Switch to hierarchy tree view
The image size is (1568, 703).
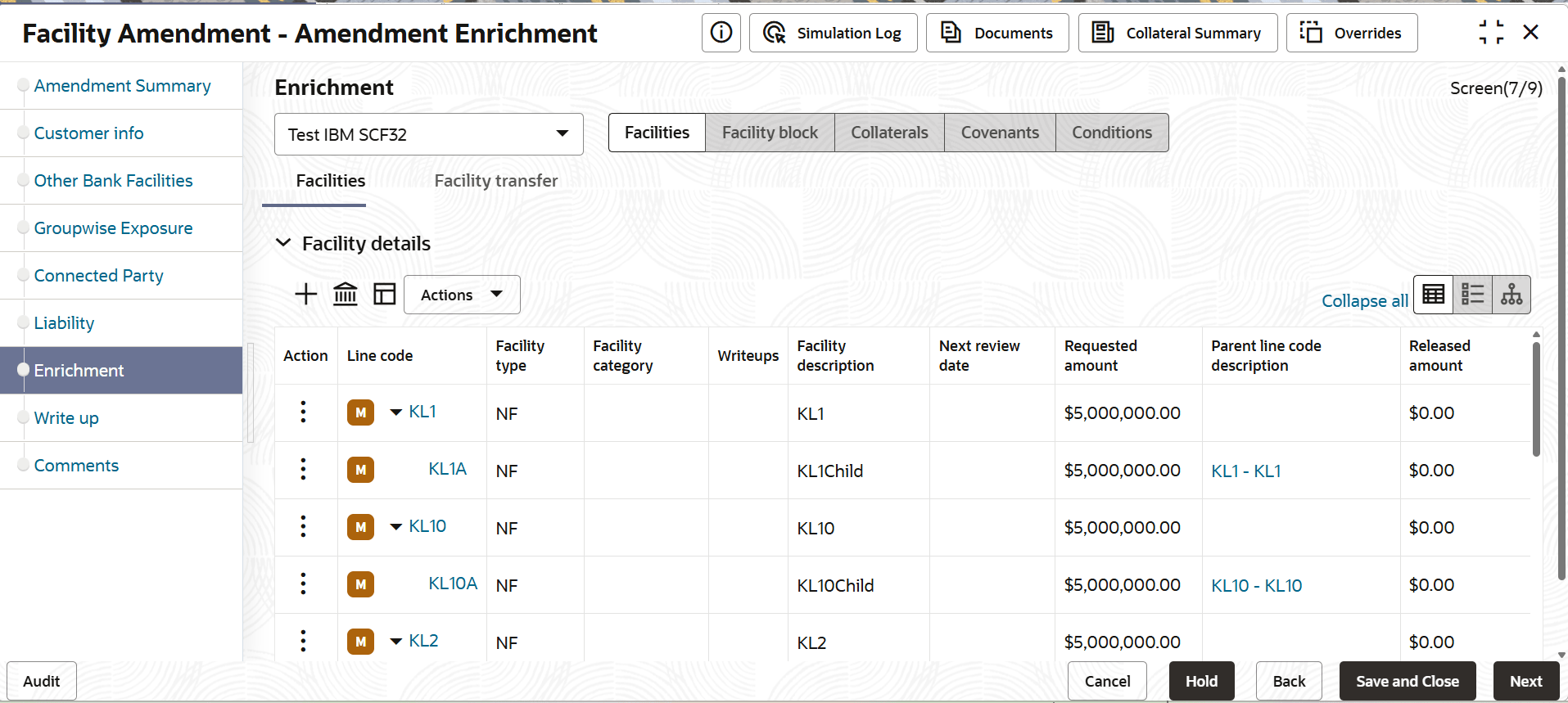(x=1512, y=295)
